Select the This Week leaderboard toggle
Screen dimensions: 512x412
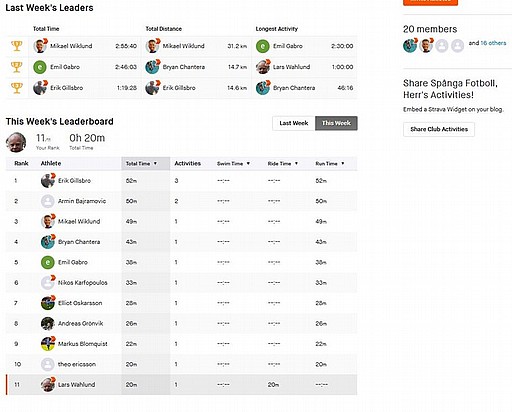pyautogui.click(x=336, y=123)
